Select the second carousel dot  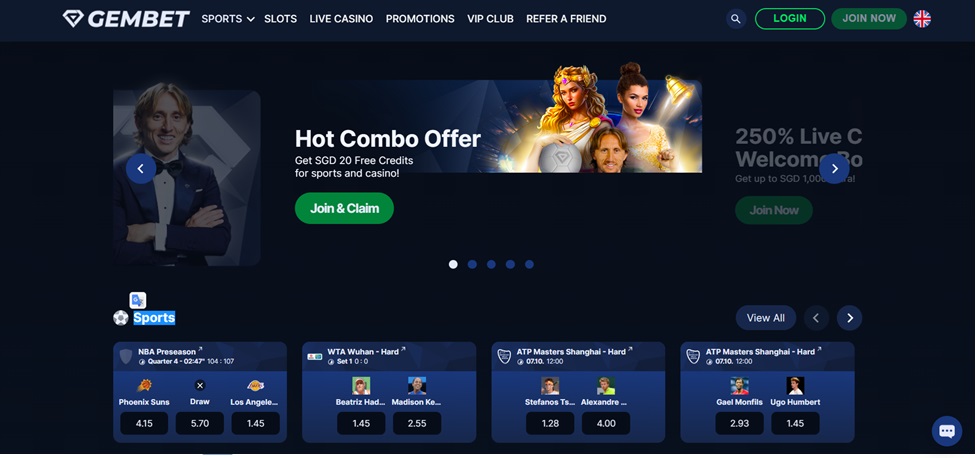[x=472, y=264]
